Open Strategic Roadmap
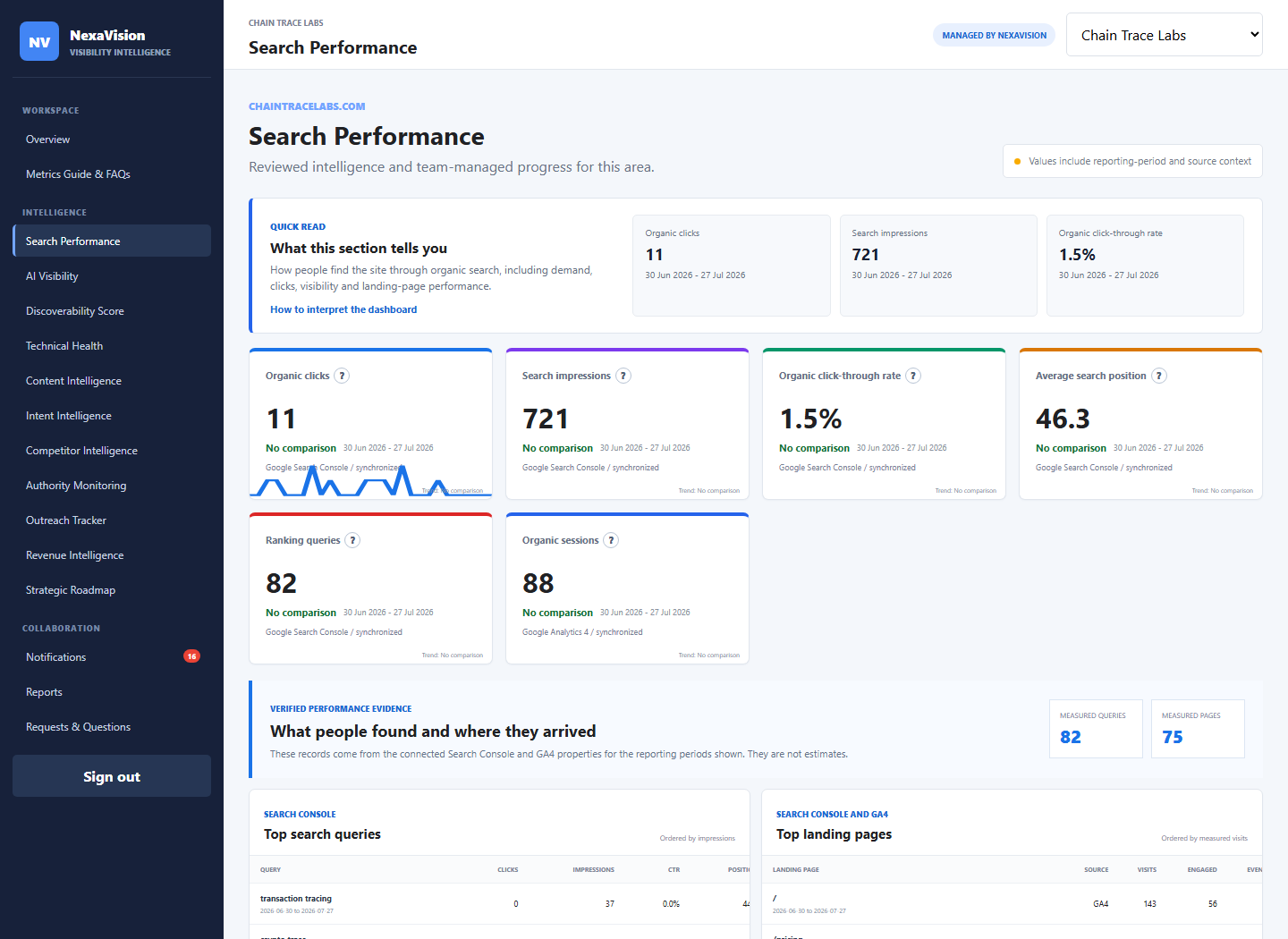Screen dimensions: 1288x939 point(112,590)
